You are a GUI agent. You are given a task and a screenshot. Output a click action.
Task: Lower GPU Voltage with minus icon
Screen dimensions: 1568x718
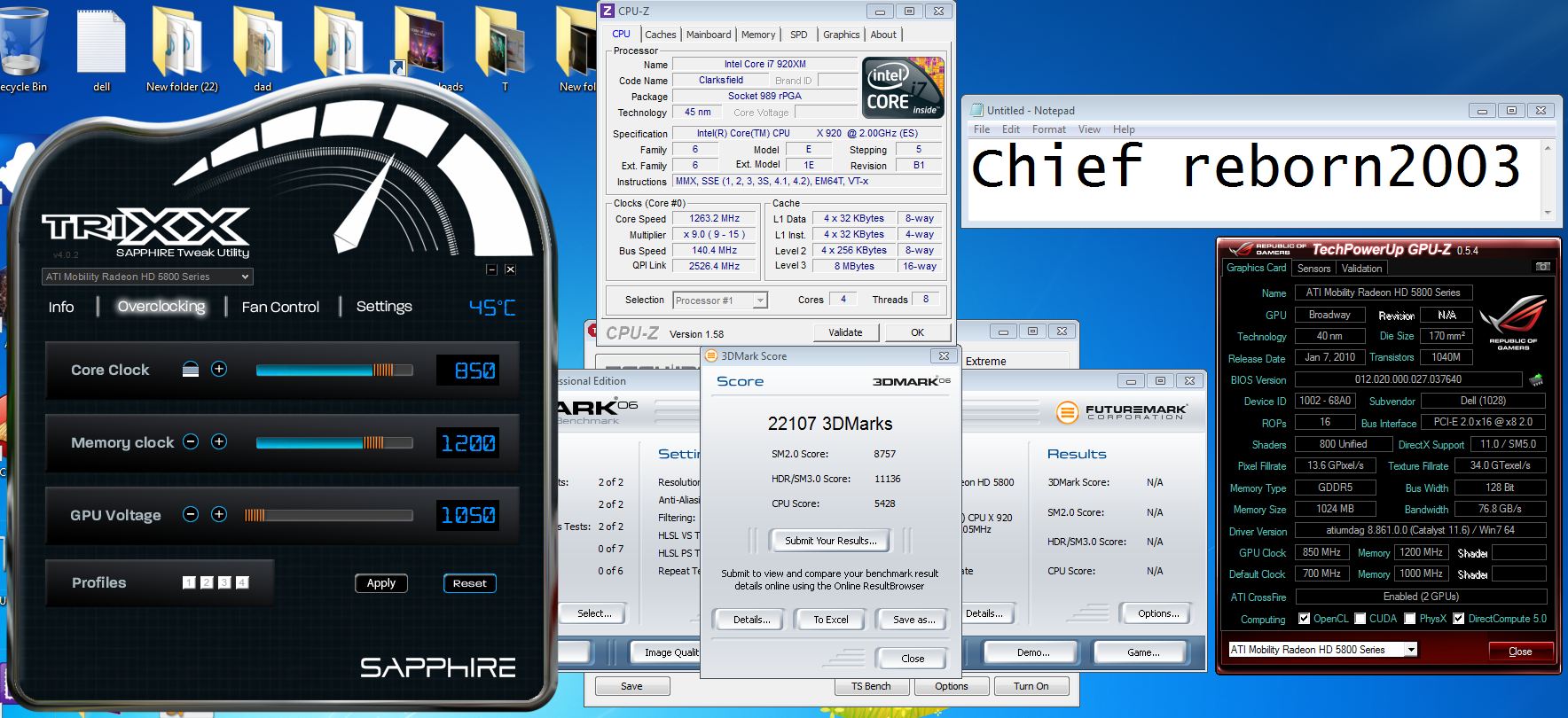coord(191,514)
